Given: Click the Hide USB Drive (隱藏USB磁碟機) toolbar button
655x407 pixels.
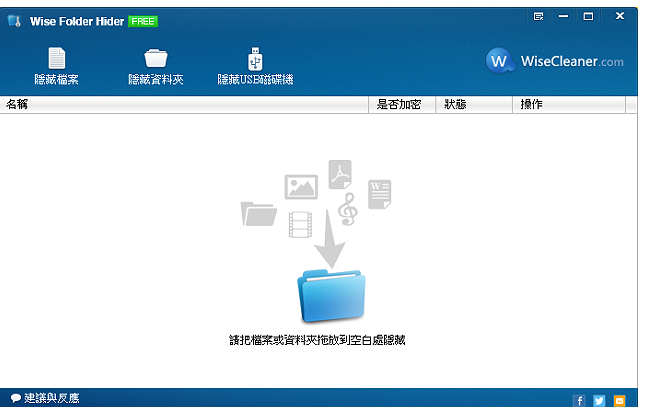Looking at the screenshot, I should click(255, 66).
